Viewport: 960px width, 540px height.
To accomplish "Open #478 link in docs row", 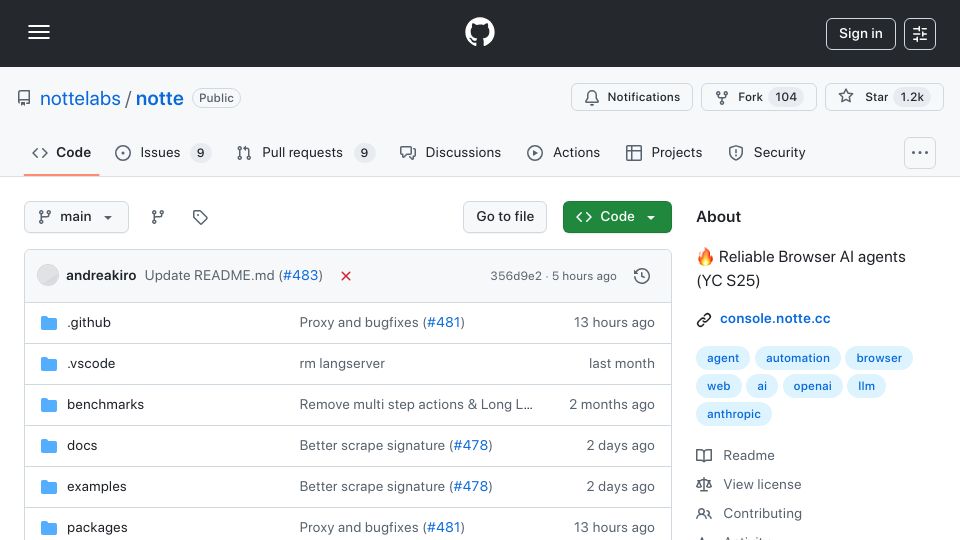I will click(471, 446).
